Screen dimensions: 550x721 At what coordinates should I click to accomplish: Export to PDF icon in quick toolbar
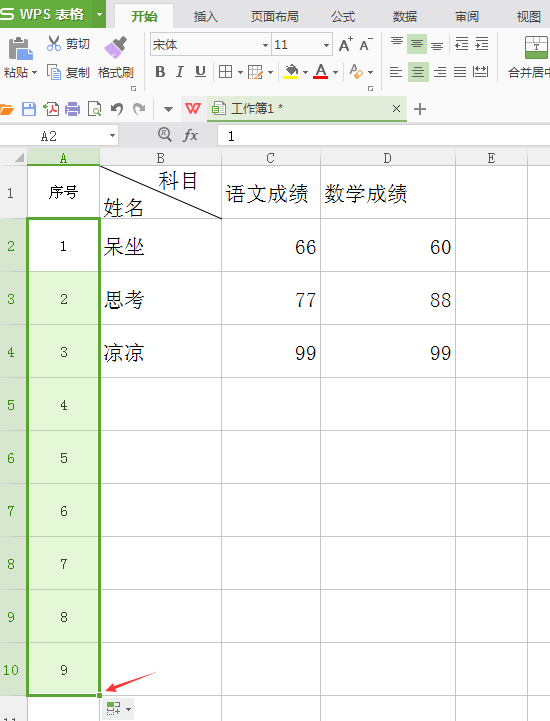(x=51, y=109)
